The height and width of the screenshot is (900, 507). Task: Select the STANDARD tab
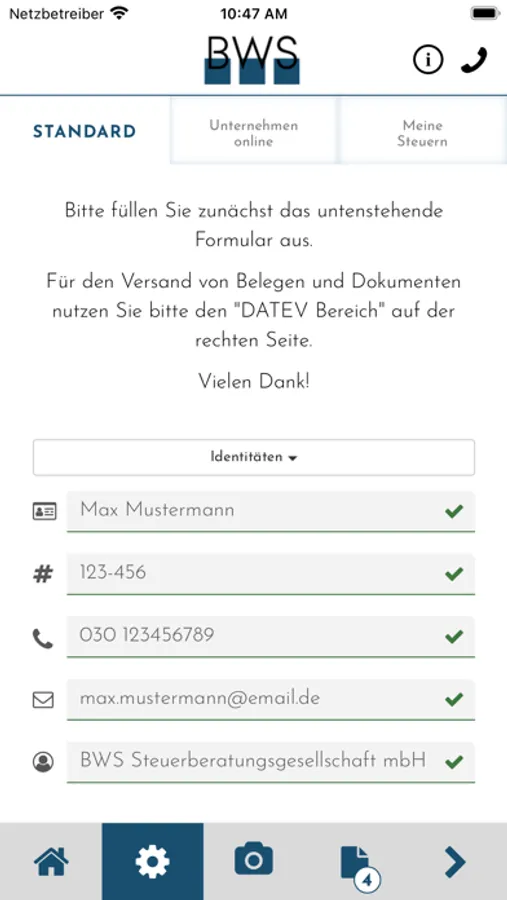tap(84, 131)
